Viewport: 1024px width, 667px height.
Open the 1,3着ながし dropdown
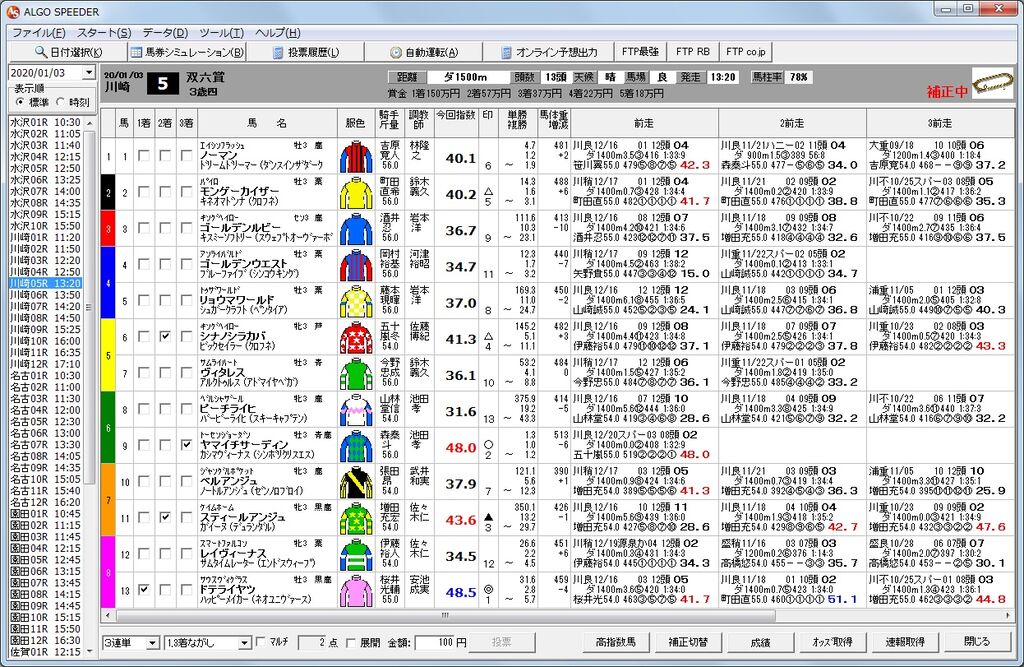pyautogui.click(x=244, y=643)
